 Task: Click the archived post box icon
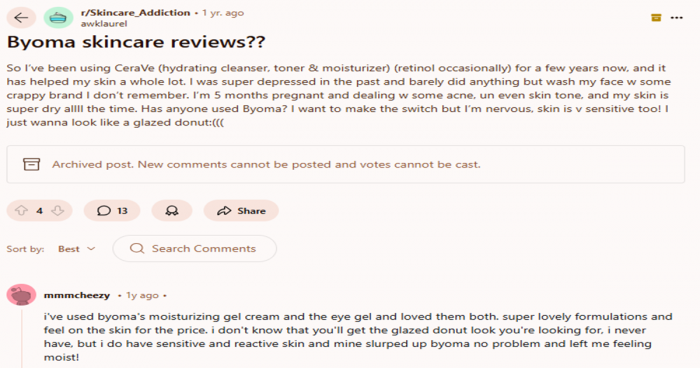(31, 164)
